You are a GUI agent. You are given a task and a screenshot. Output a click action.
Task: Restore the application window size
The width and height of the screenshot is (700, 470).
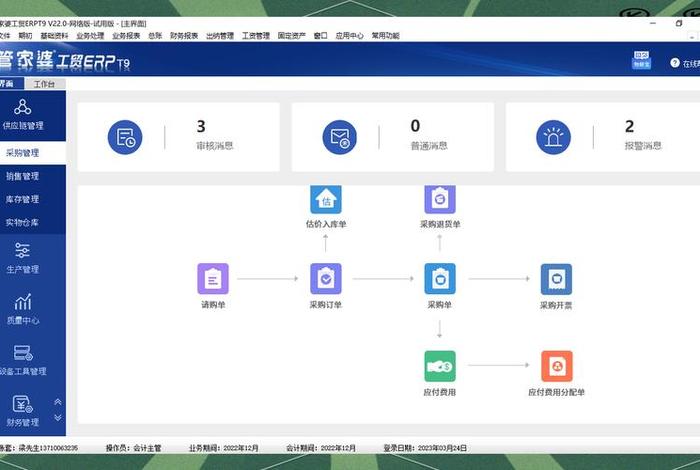click(x=679, y=23)
